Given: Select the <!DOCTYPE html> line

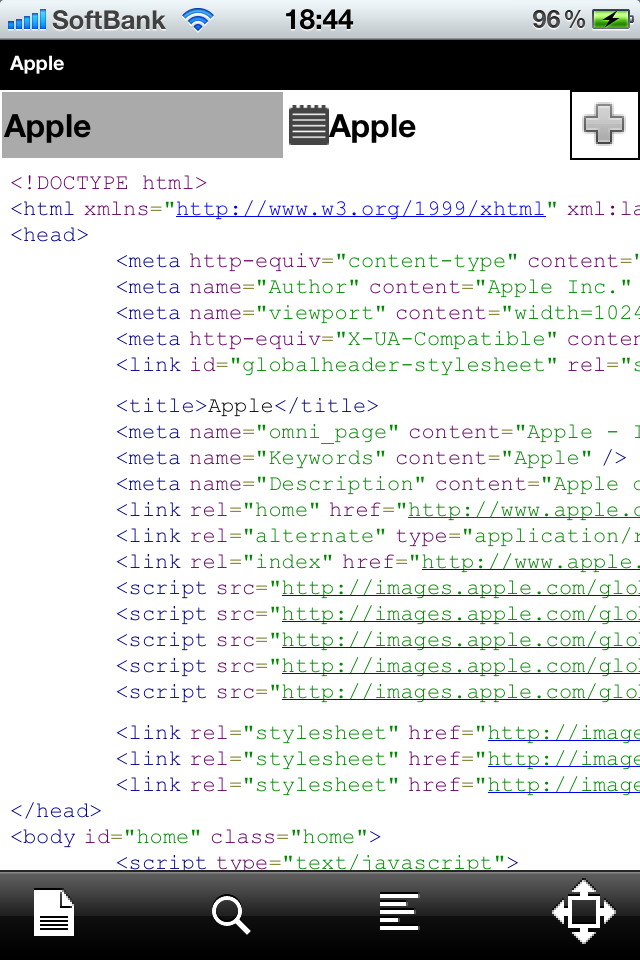Looking at the screenshot, I should [x=108, y=183].
